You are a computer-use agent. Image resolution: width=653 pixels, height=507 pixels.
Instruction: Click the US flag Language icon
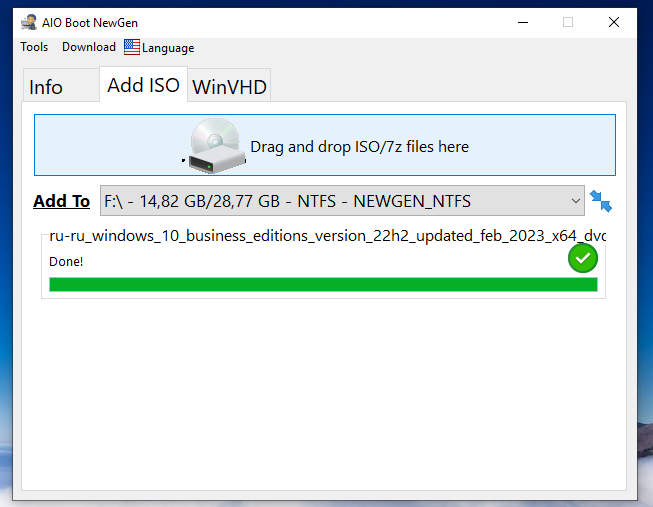pyautogui.click(x=132, y=47)
